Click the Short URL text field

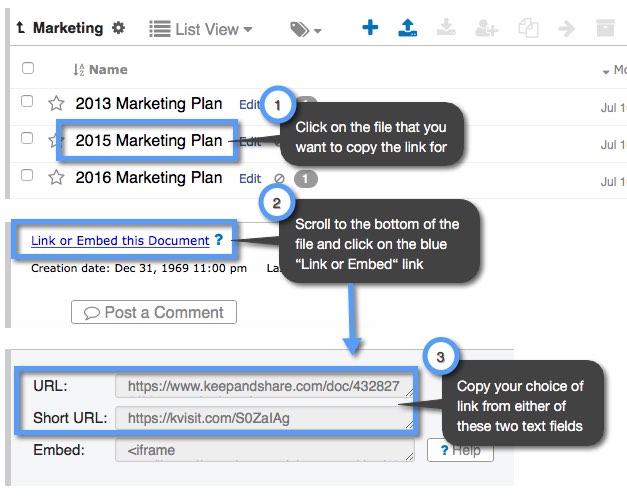[265, 418]
